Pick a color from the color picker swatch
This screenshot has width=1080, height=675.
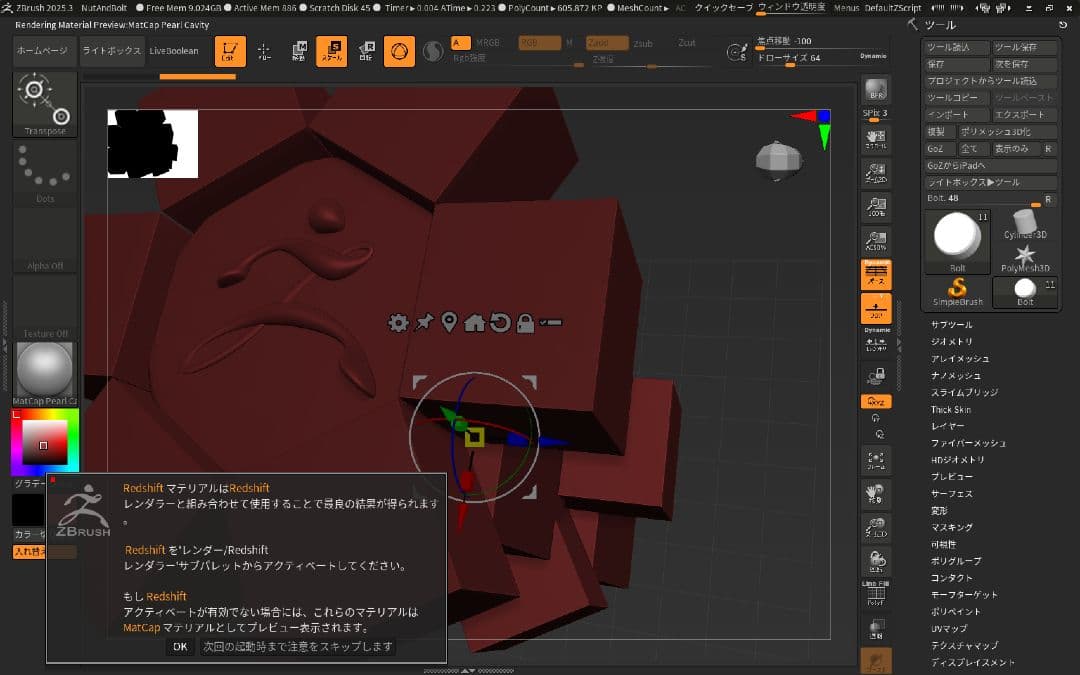[45, 440]
